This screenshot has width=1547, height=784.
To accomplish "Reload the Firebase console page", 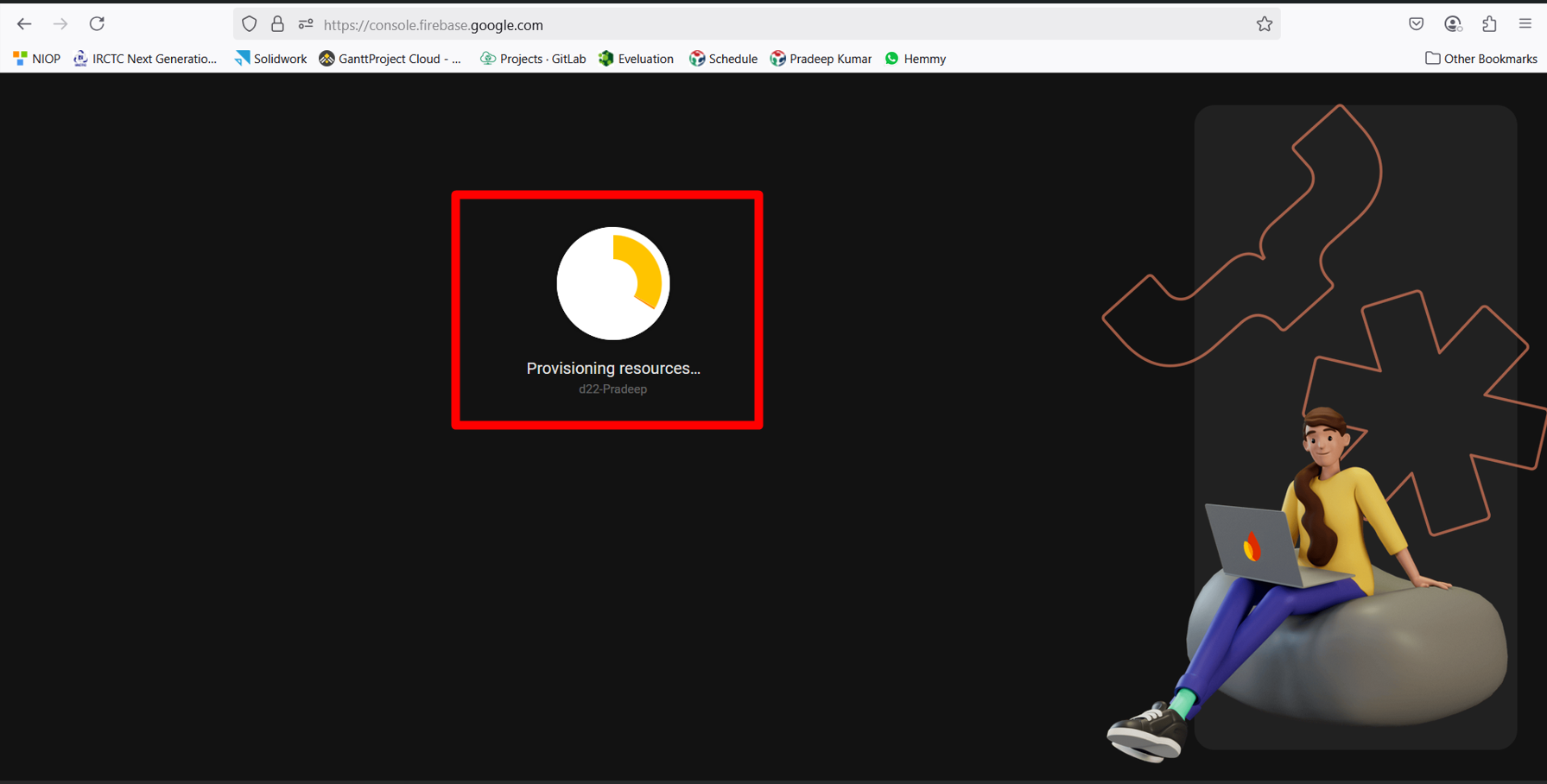I will 97,24.
